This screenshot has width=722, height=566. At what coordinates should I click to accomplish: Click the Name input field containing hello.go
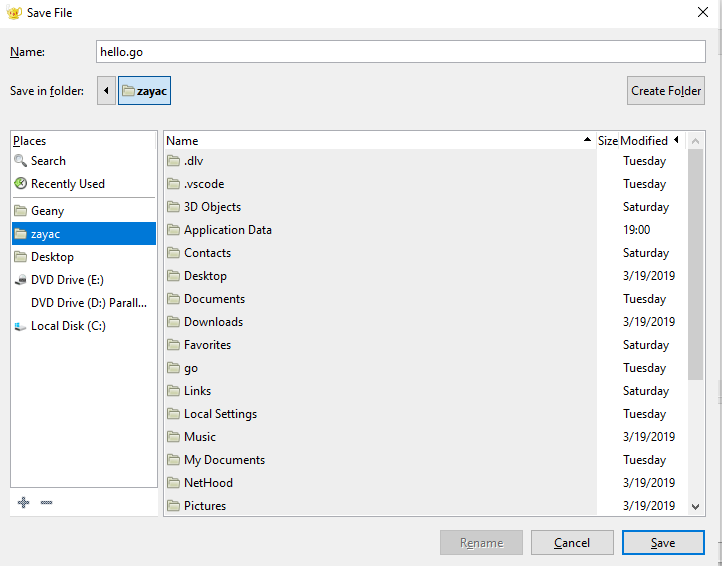[x=401, y=52]
